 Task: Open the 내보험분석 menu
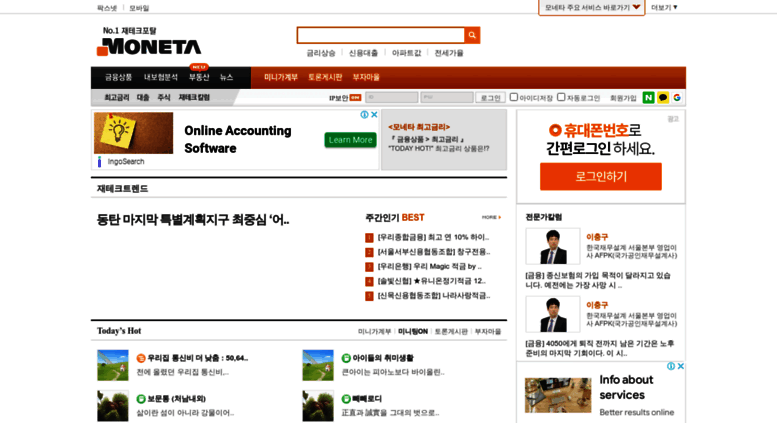tap(161, 77)
